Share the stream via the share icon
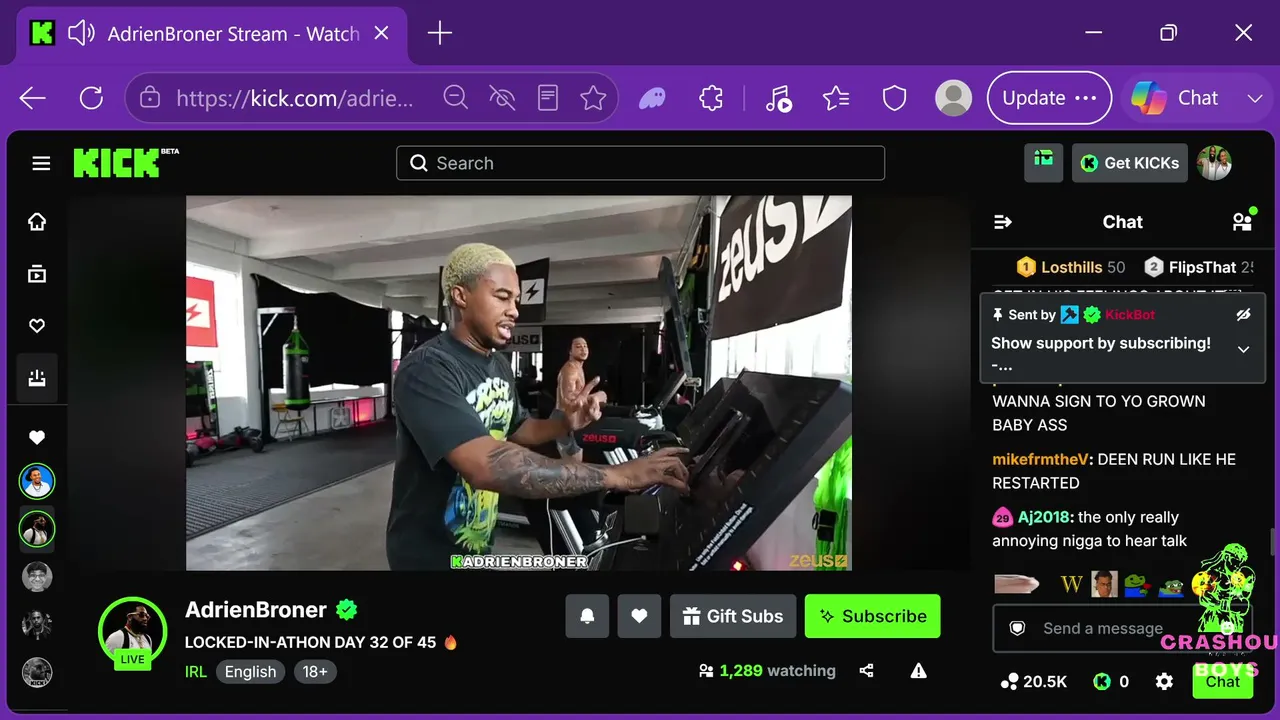Image resolution: width=1280 pixels, height=720 pixels. (867, 671)
